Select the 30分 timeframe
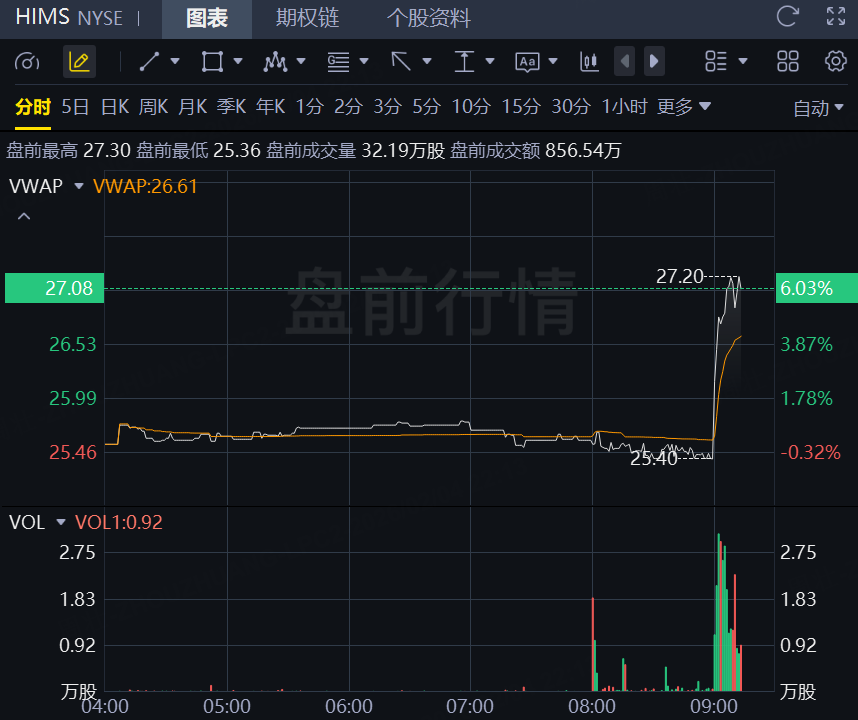The image size is (858, 720). (x=571, y=107)
